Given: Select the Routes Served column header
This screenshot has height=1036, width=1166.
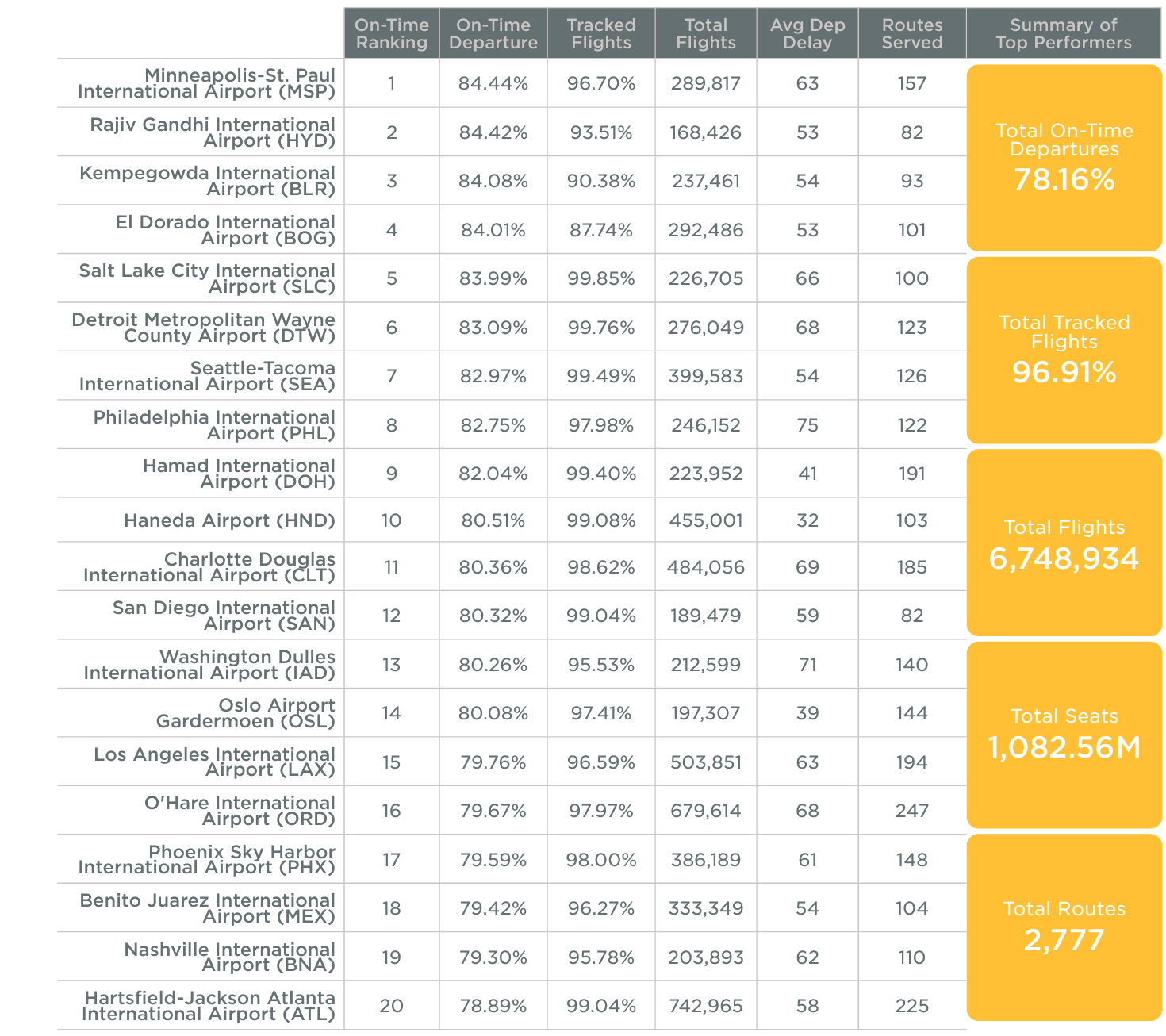Looking at the screenshot, I should tap(912, 34).
